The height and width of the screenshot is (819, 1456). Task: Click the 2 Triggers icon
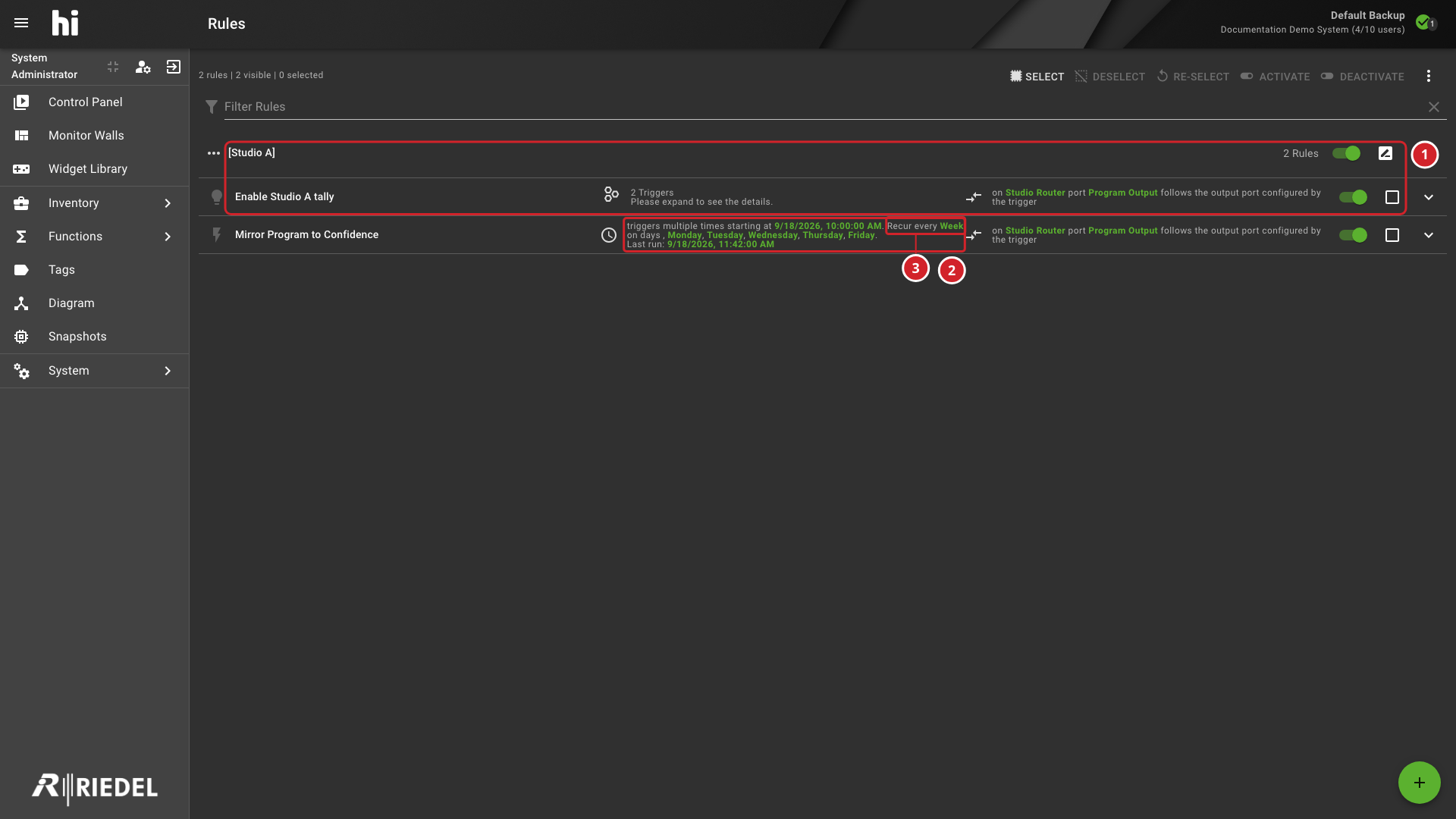click(x=611, y=195)
